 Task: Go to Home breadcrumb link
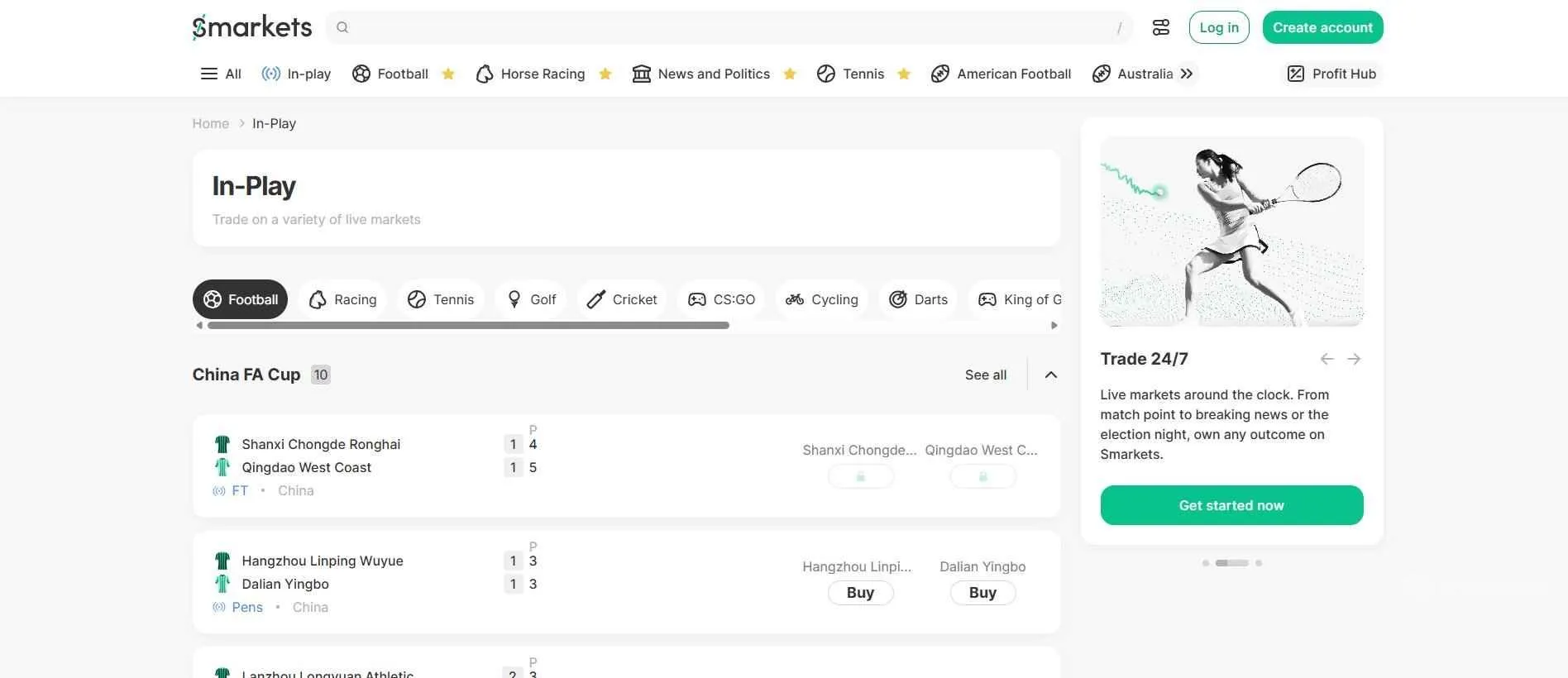(x=210, y=123)
